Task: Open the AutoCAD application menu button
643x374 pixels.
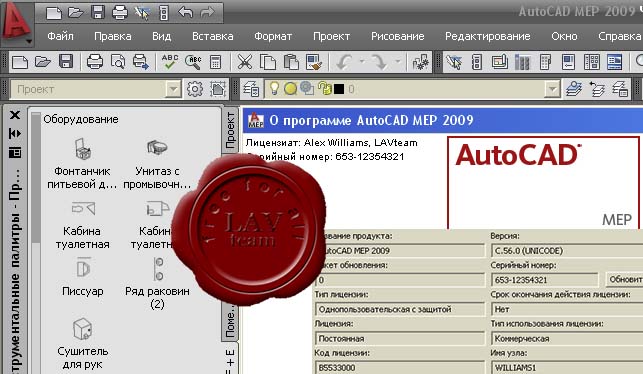Action: coord(16,23)
